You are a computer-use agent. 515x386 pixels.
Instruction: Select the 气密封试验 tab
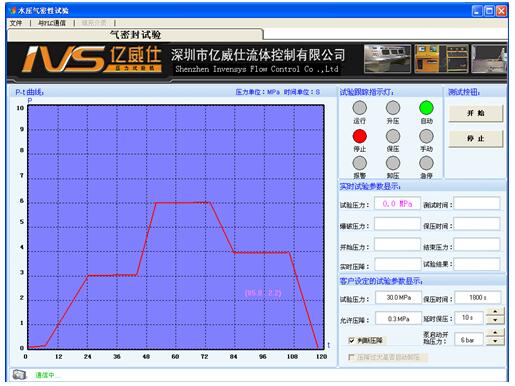(135, 35)
